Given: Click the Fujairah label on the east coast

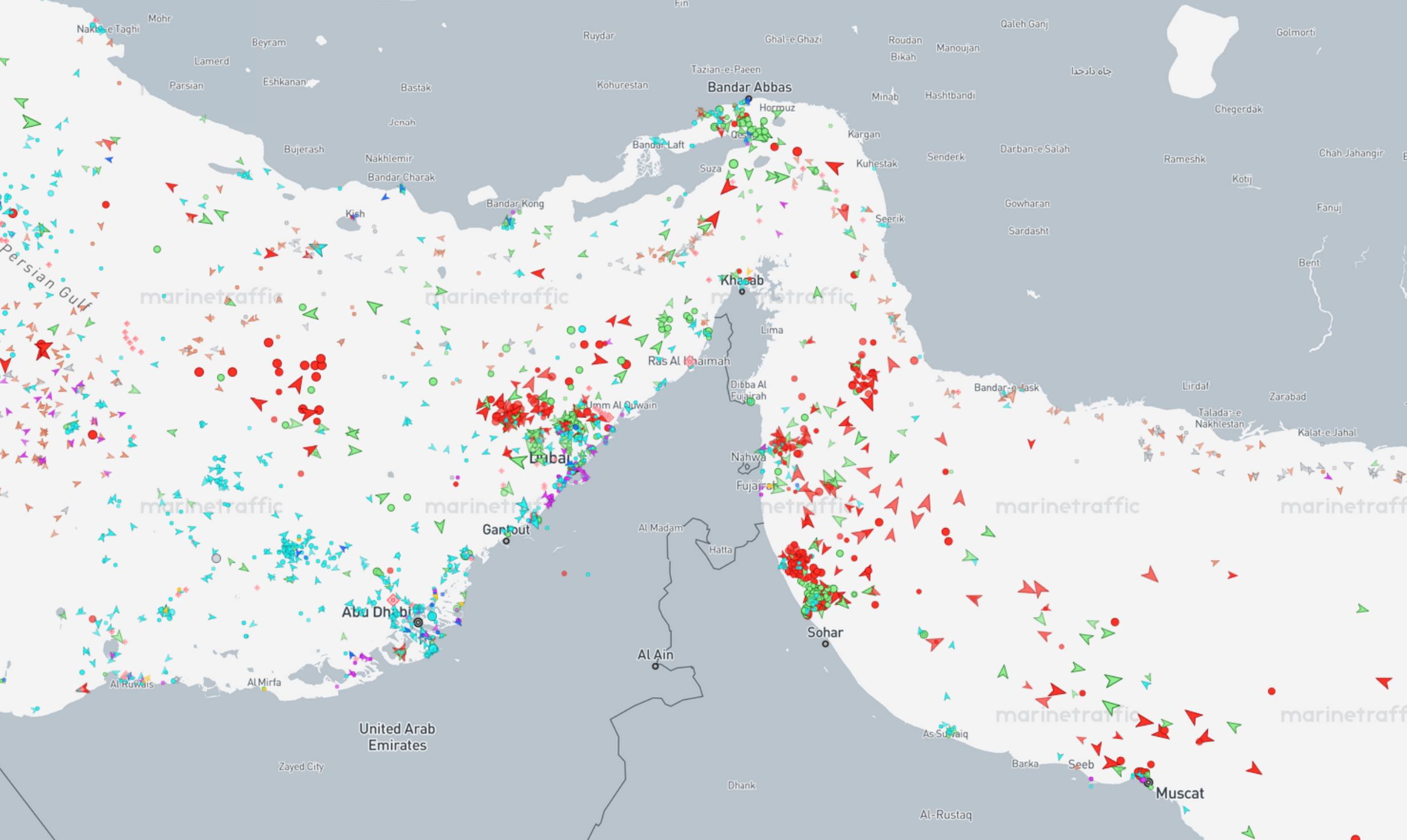Looking at the screenshot, I should [757, 485].
